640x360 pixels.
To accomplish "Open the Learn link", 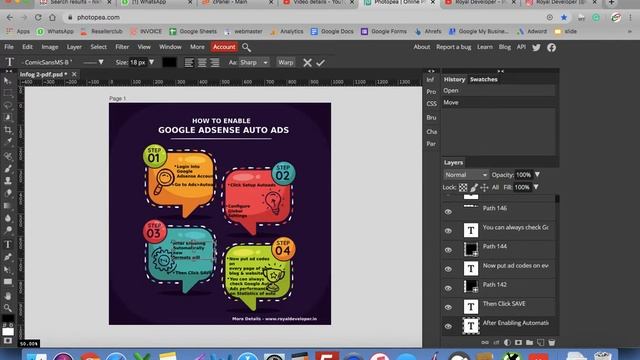I will tap(485, 47).
